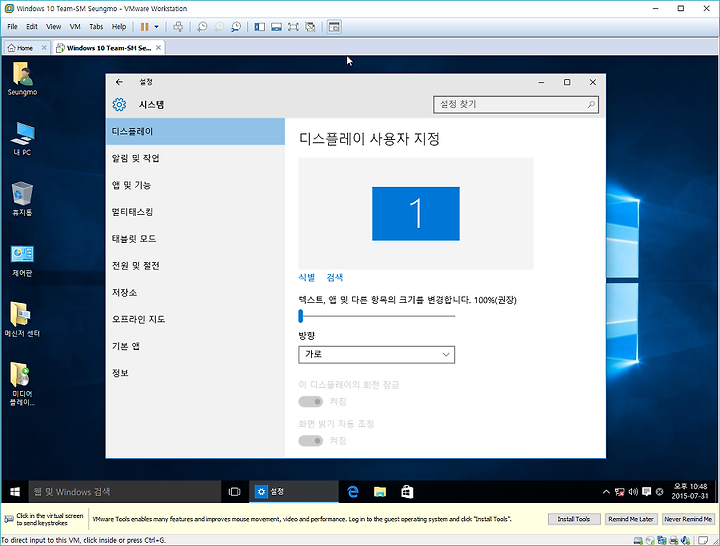This screenshot has height=546, width=720.
Task: Select 태블릿 모드 in the sidebar
Action: pos(195,239)
